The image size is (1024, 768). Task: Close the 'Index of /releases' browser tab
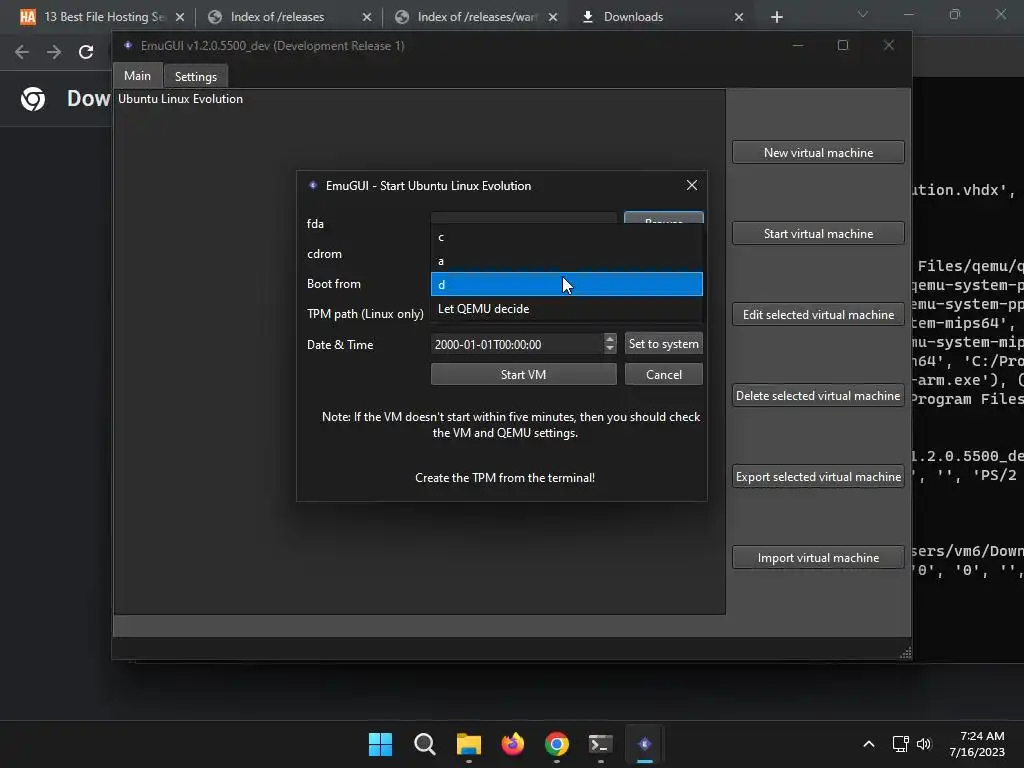coord(366,17)
